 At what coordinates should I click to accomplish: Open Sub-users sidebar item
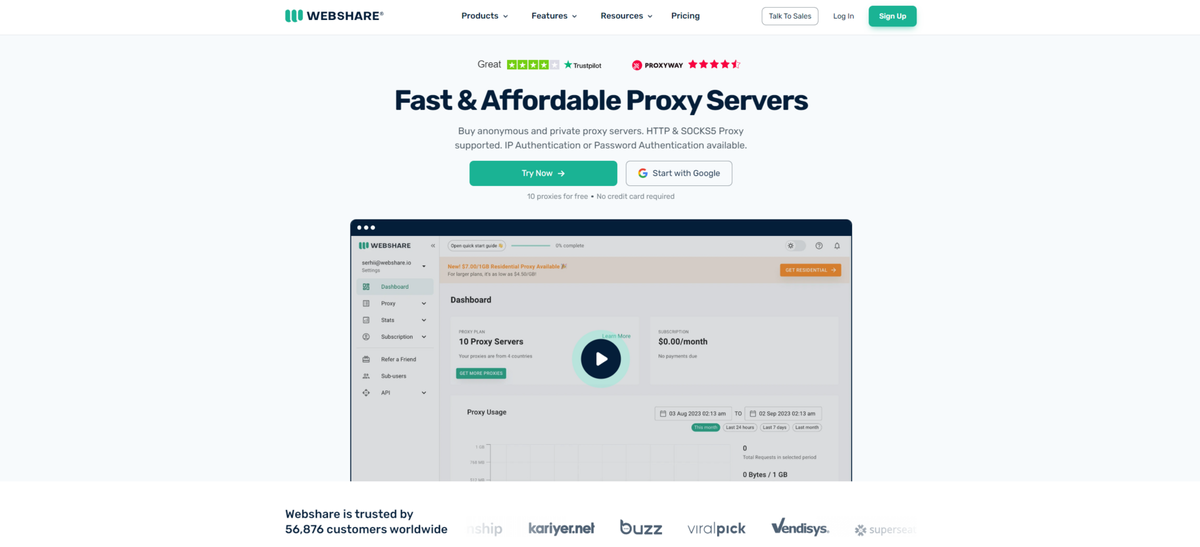tap(395, 376)
